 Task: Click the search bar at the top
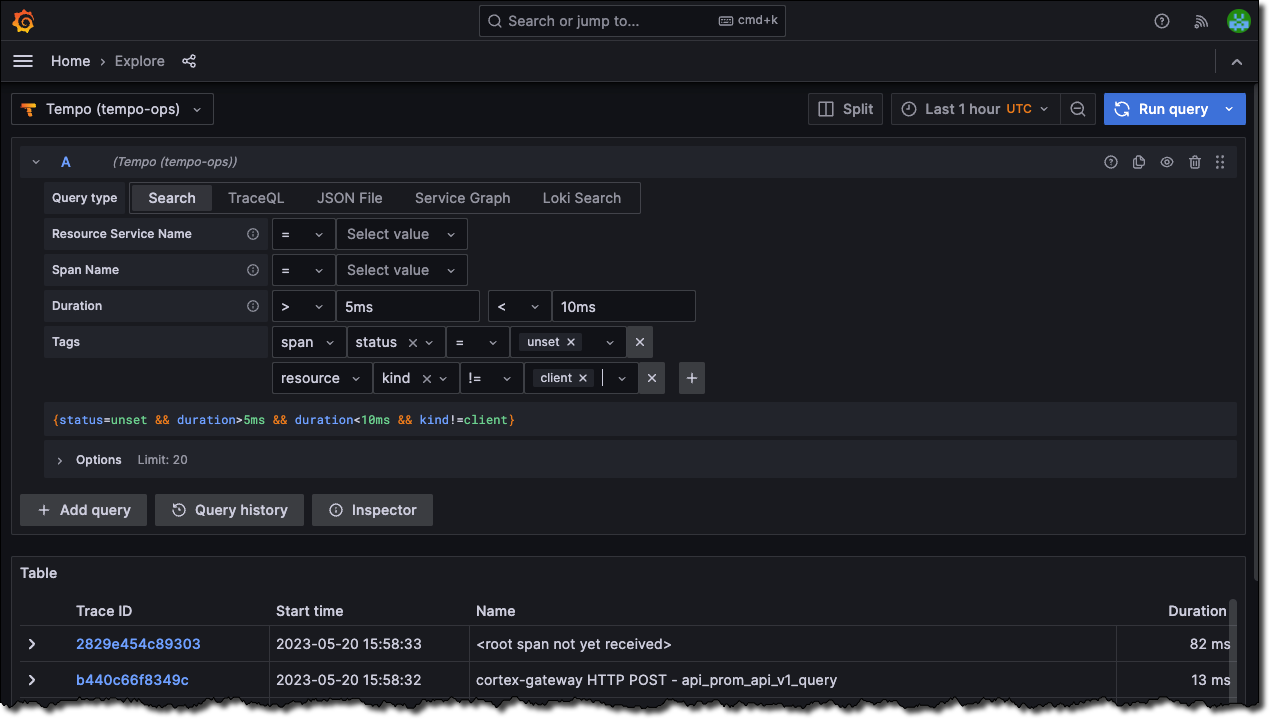(631, 20)
